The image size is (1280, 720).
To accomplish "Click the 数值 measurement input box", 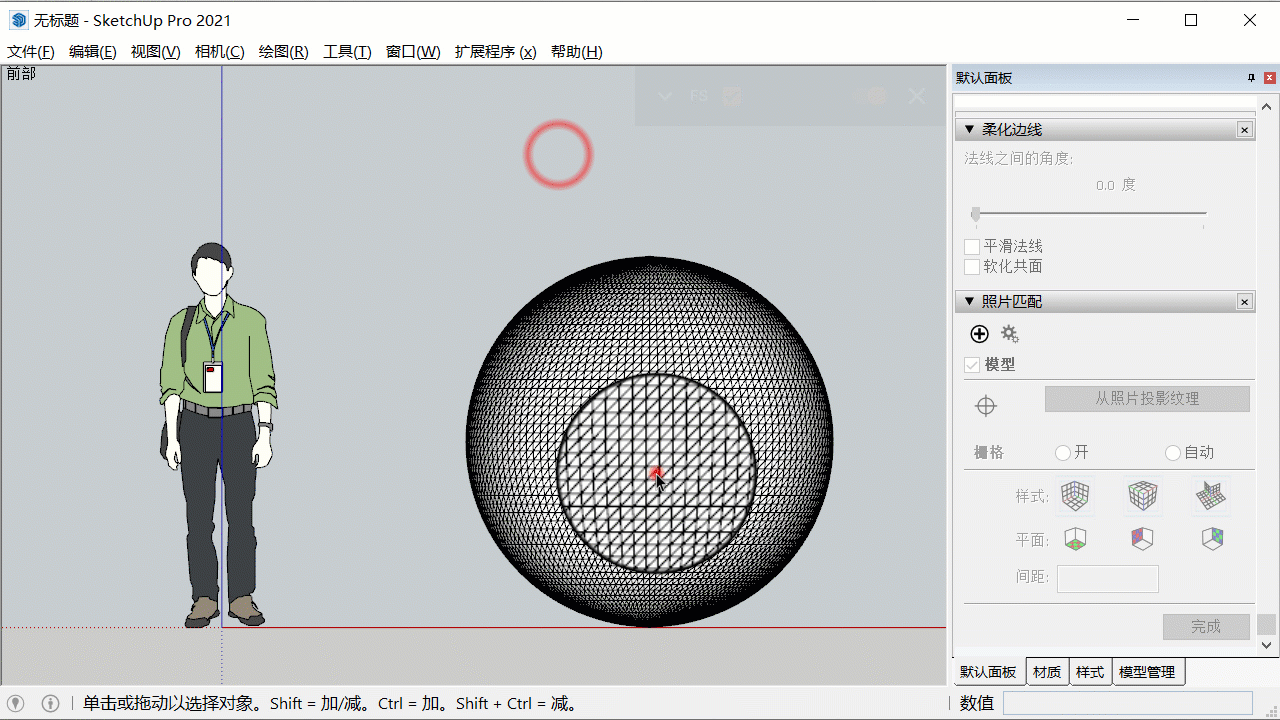I will [x=1128, y=703].
